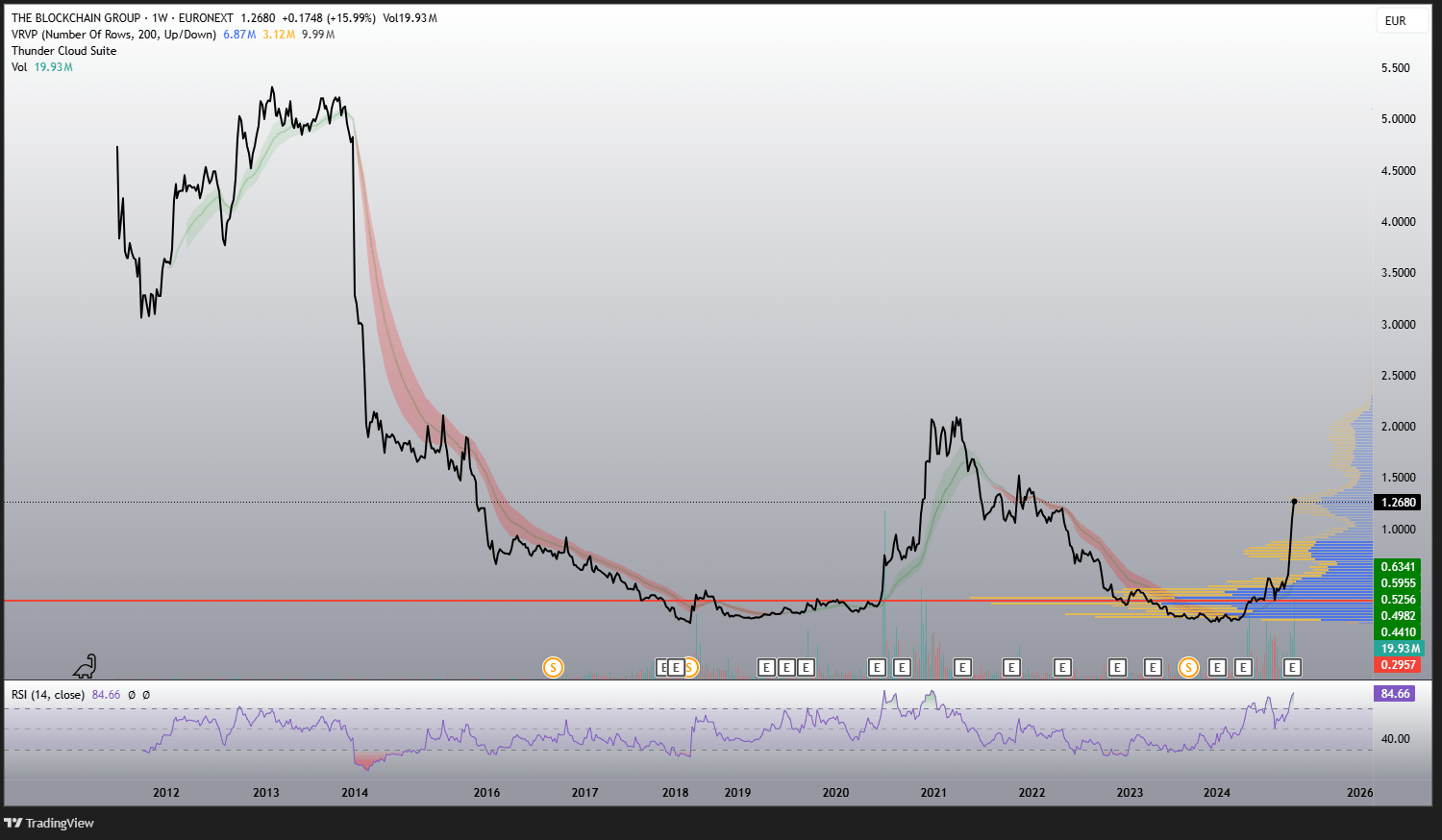Viewport: 1442px width, 840px height.
Task: Click the 1.2680 current price label
Action: point(1398,503)
